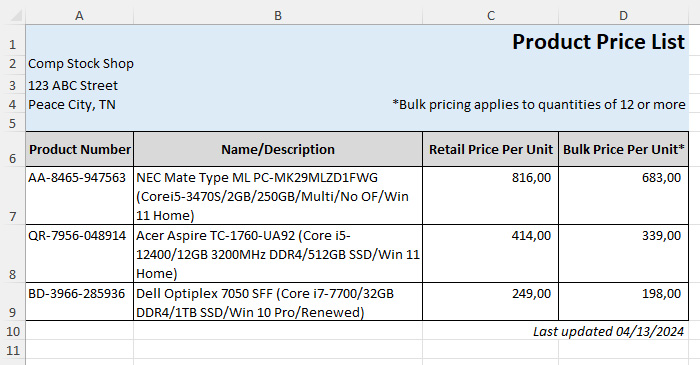Select bulk price 198,00
This screenshot has width=700, height=365.
click(623, 302)
